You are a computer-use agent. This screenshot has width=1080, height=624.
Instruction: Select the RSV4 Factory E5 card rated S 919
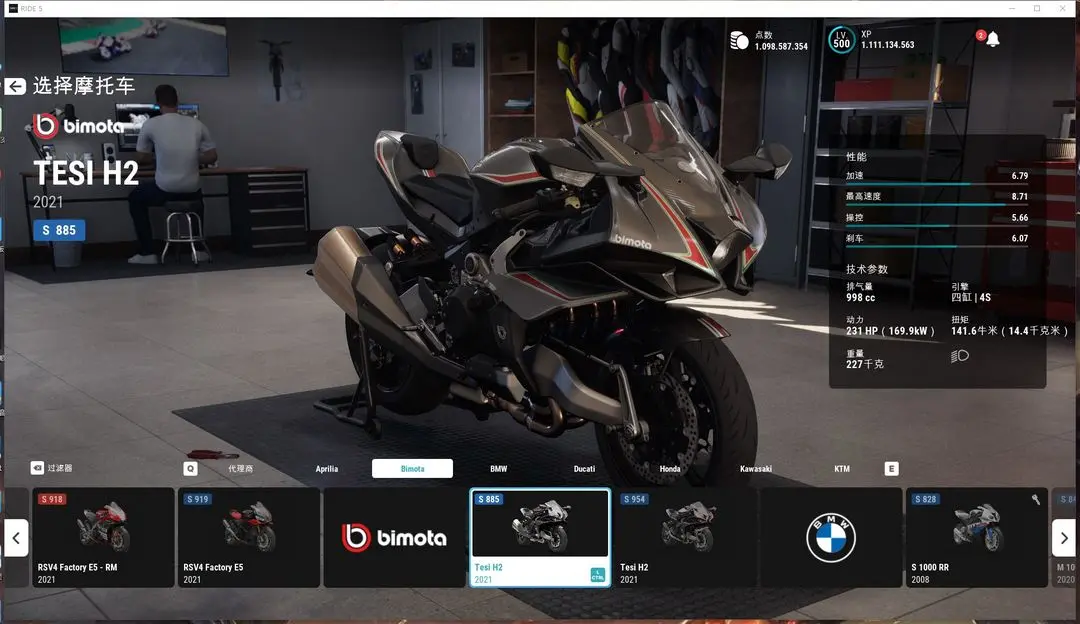[x=249, y=538]
